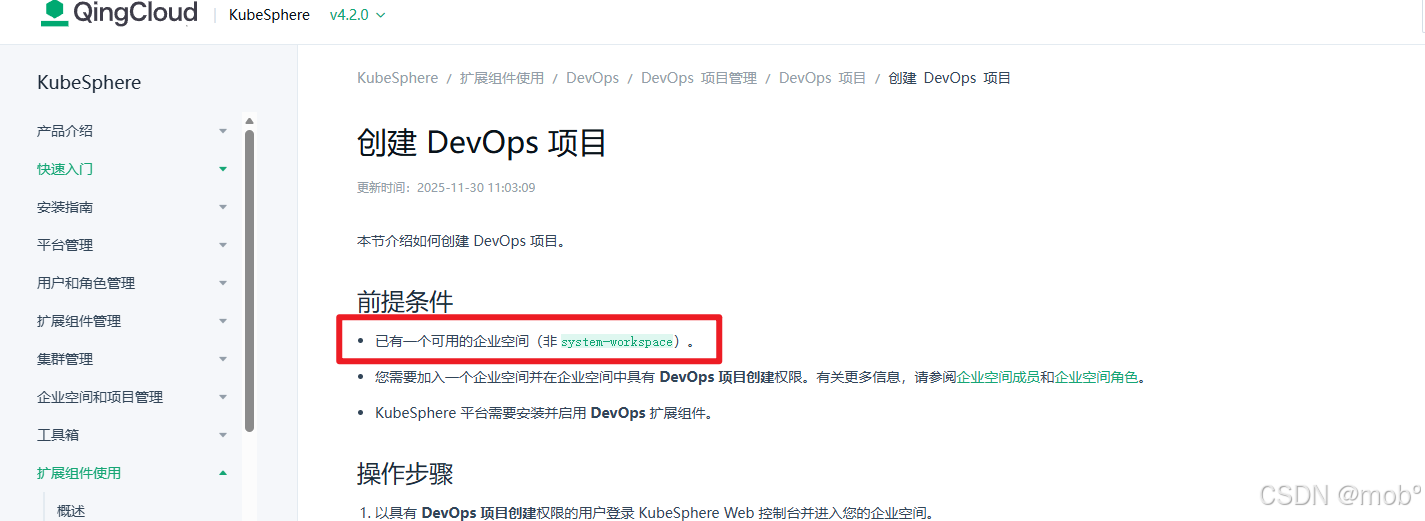Screen dimensions: 1425x521
Task: Go to DevOps 项目管理 in the breadcrumb
Action: click(699, 78)
